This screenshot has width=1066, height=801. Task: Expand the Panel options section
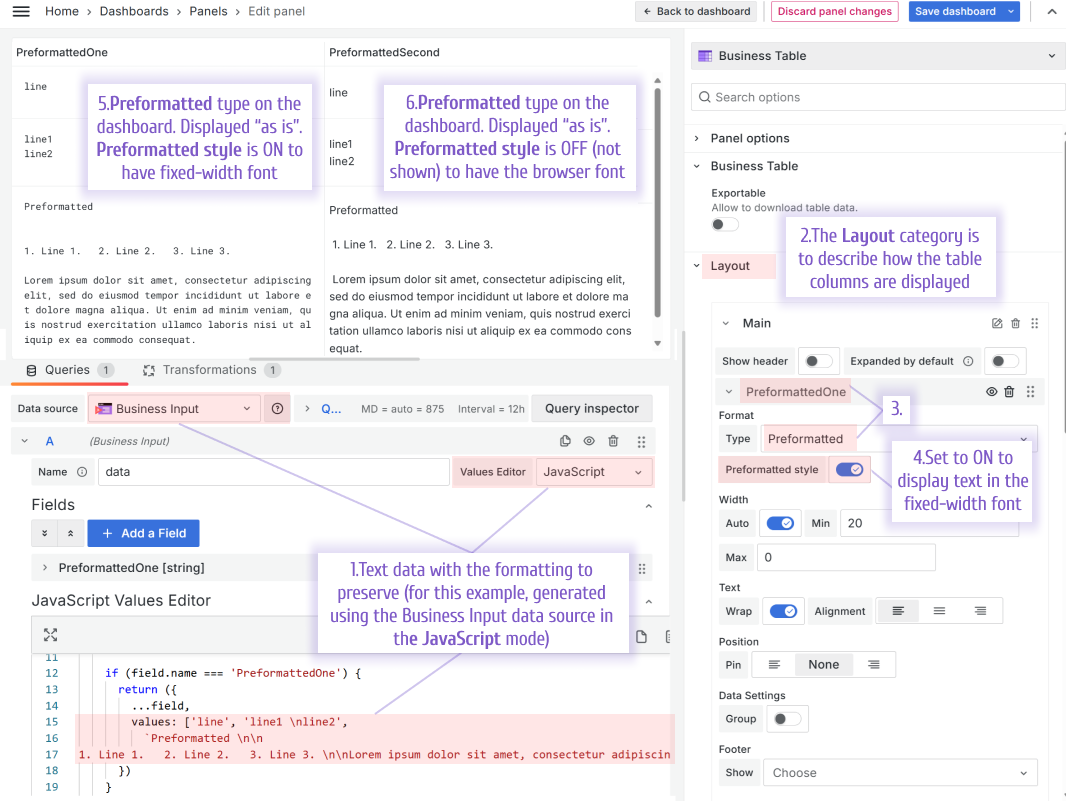[750, 138]
